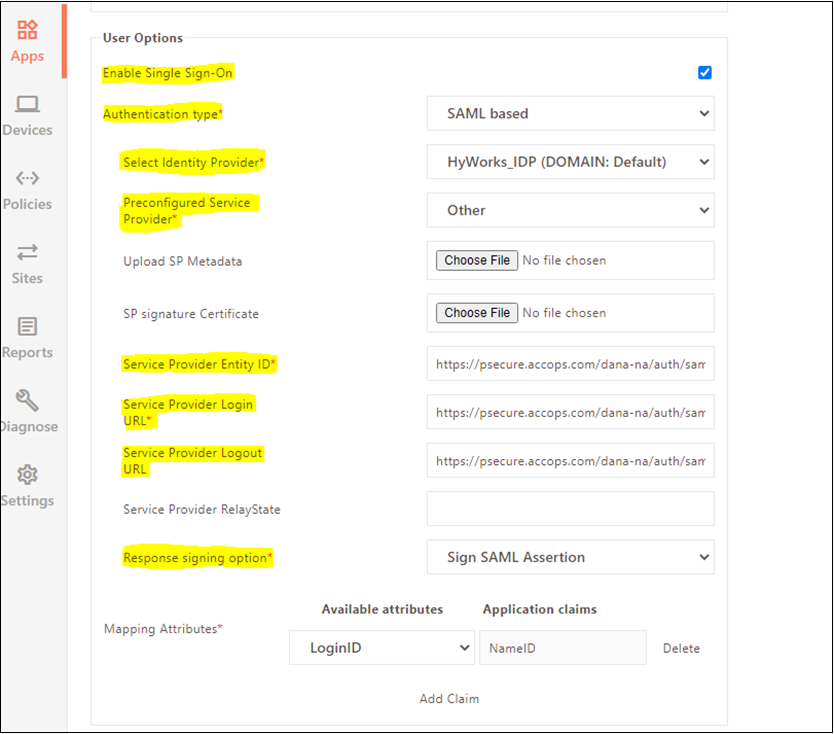Click the Add Claim link
Screen dimensions: 834x734
point(449,699)
